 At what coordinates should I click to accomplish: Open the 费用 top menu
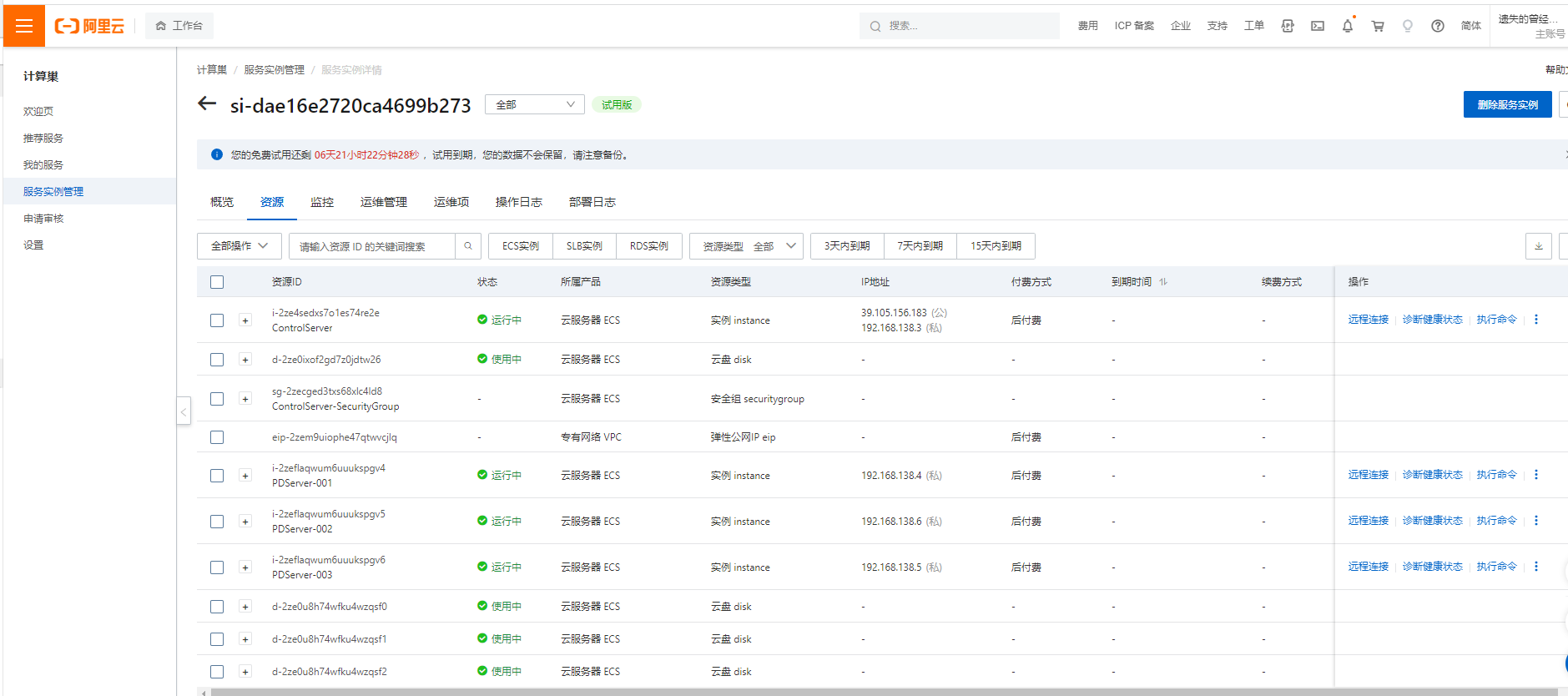click(1088, 26)
